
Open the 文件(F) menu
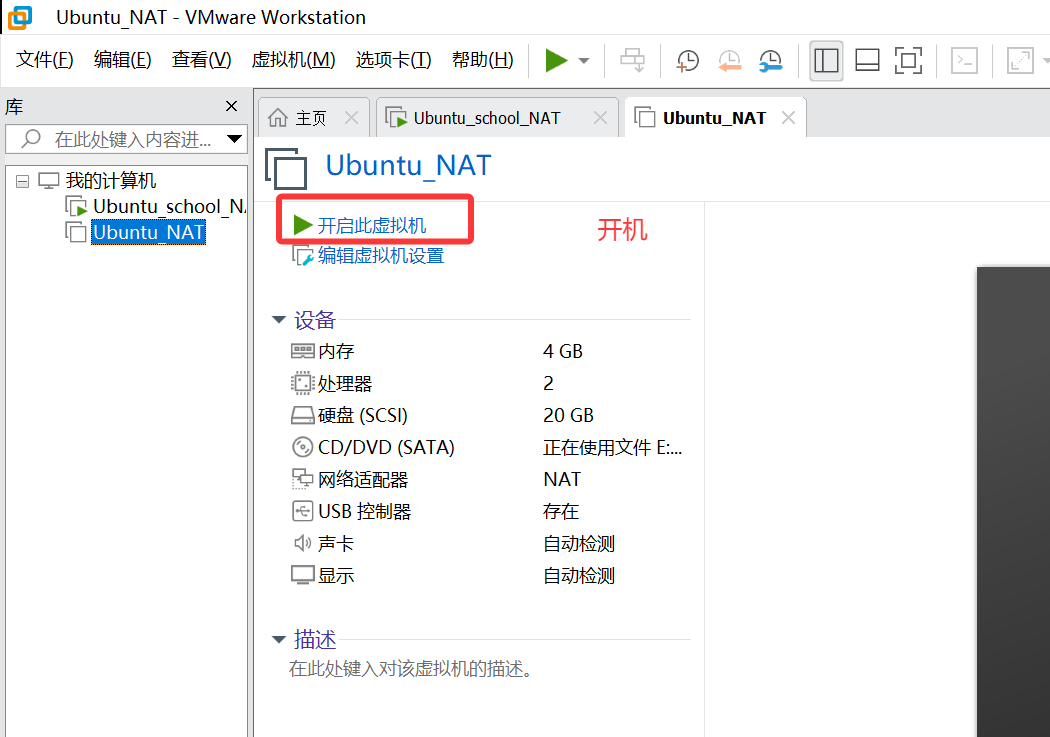coord(44,60)
